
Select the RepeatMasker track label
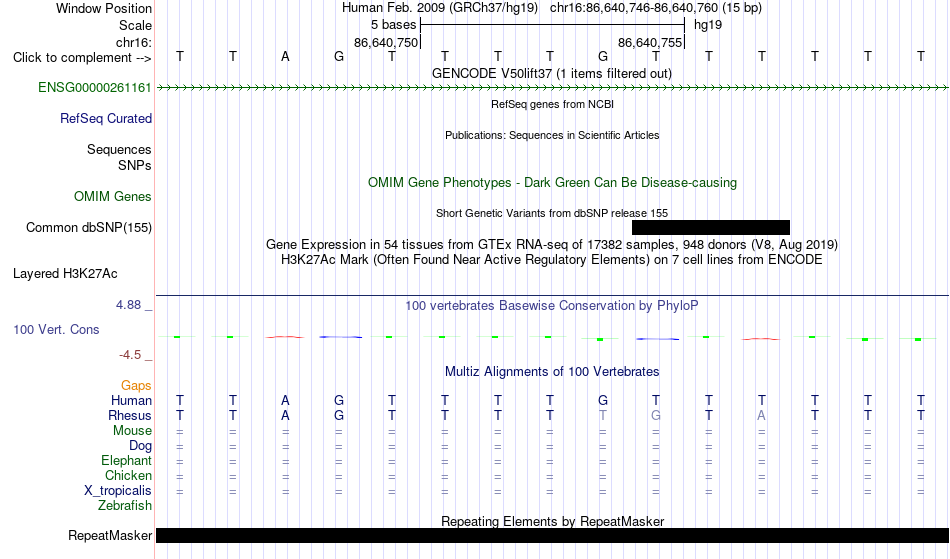pos(110,535)
